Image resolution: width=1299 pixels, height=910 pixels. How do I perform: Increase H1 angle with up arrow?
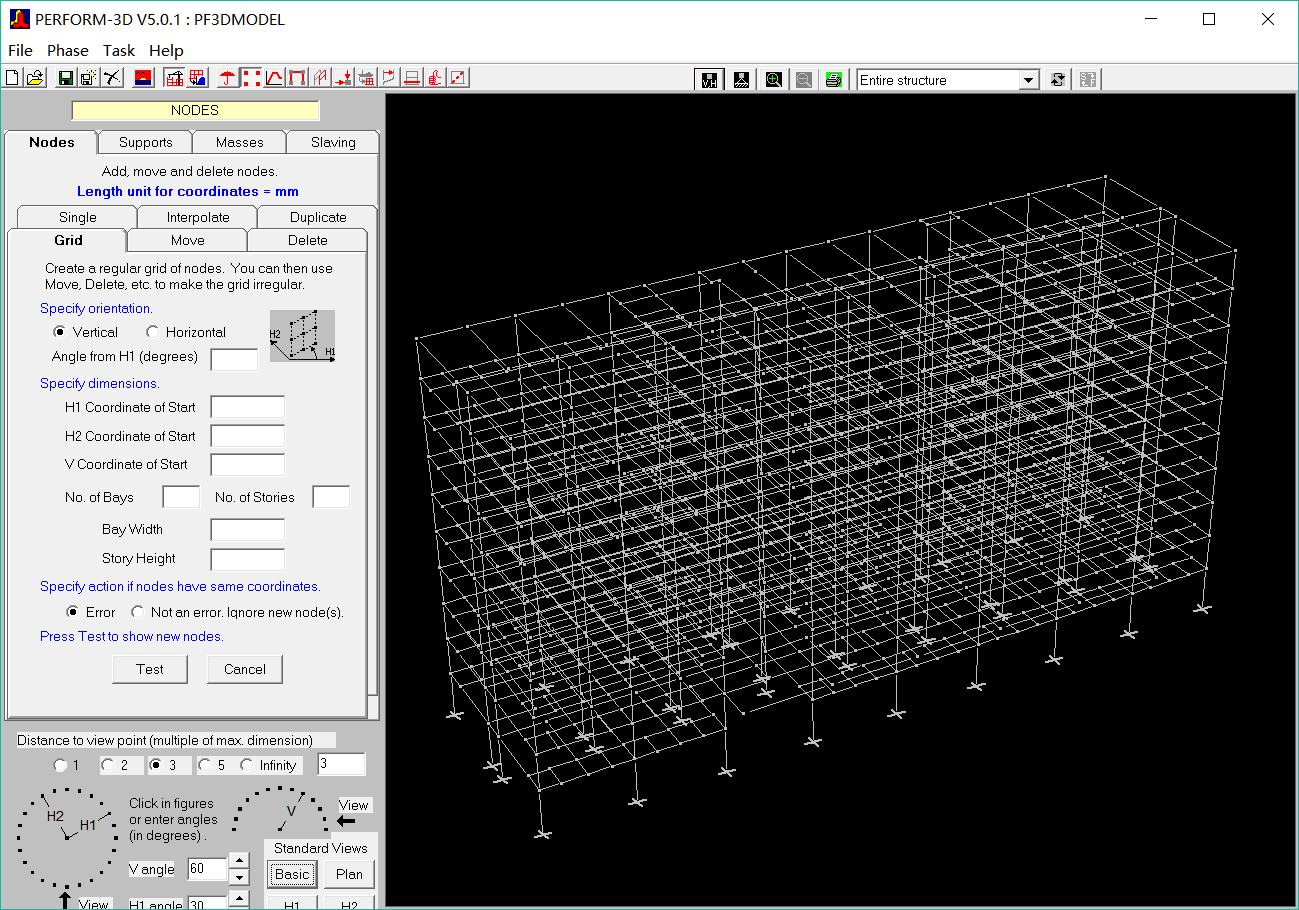pos(238,898)
